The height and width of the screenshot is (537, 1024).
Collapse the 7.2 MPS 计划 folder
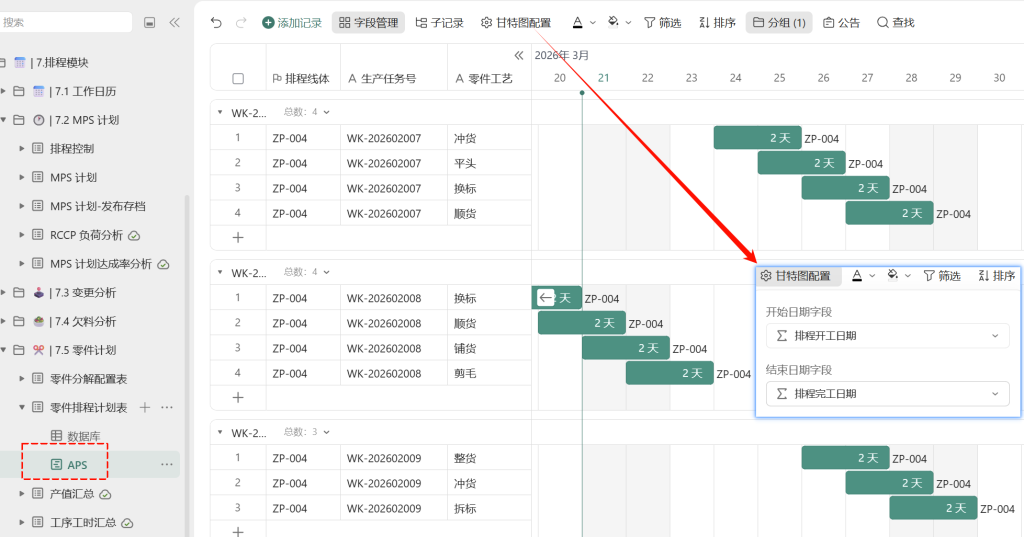tap(3, 120)
